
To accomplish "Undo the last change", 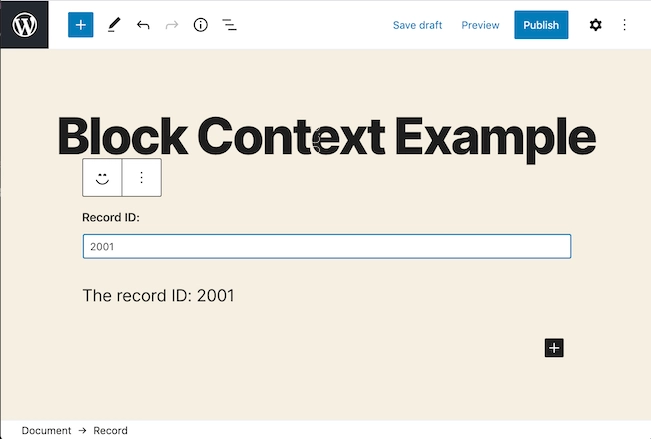I will [143, 25].
